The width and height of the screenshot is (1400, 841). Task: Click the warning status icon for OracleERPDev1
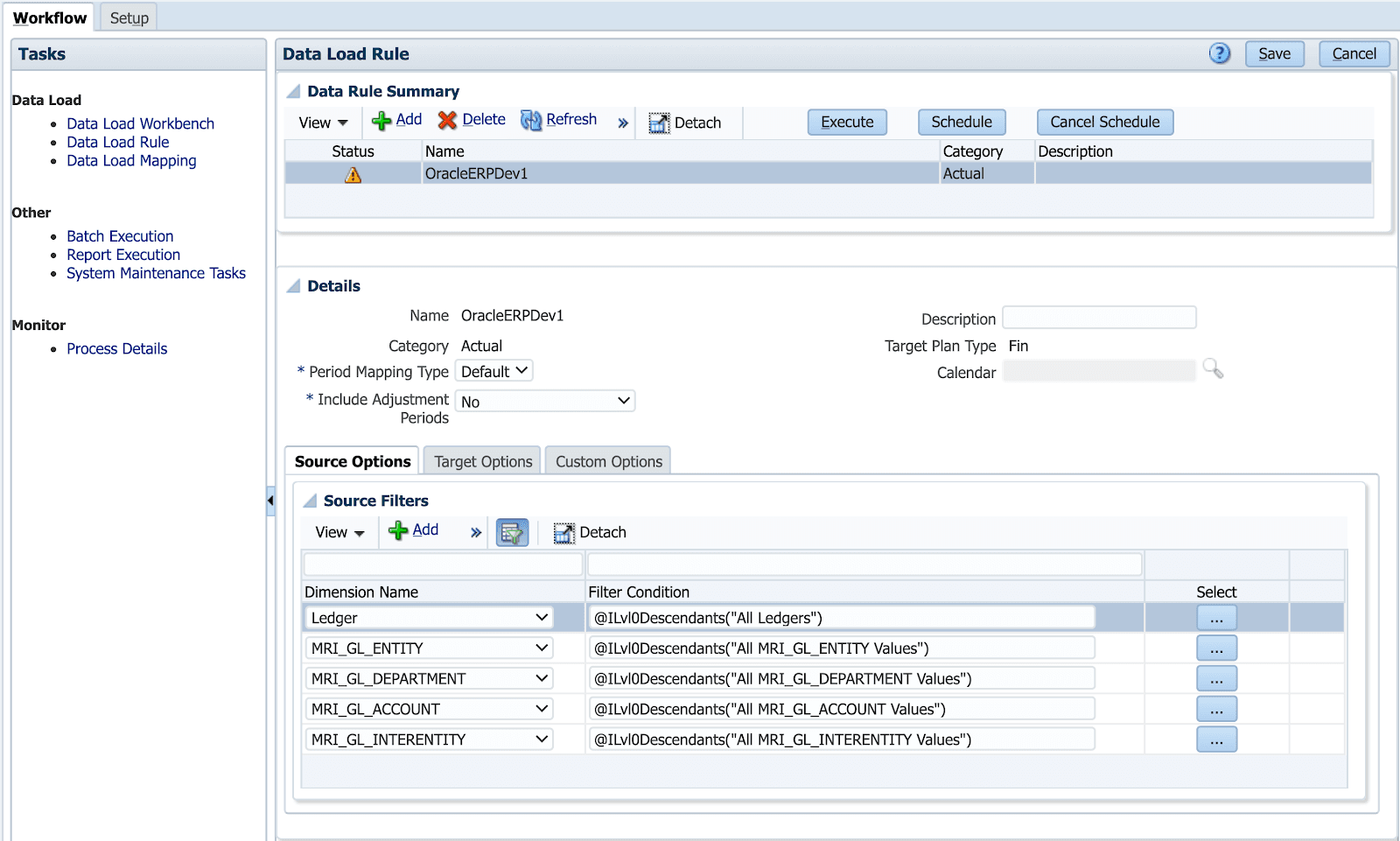352,173
